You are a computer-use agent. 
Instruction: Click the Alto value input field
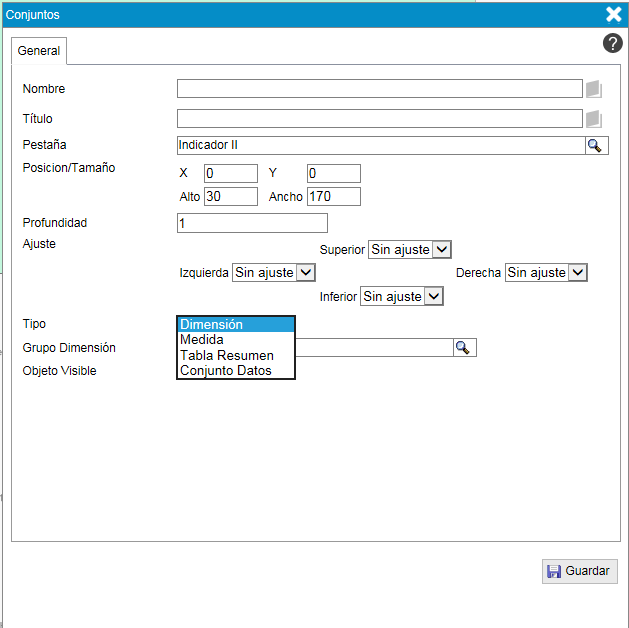tap(230, 197)
